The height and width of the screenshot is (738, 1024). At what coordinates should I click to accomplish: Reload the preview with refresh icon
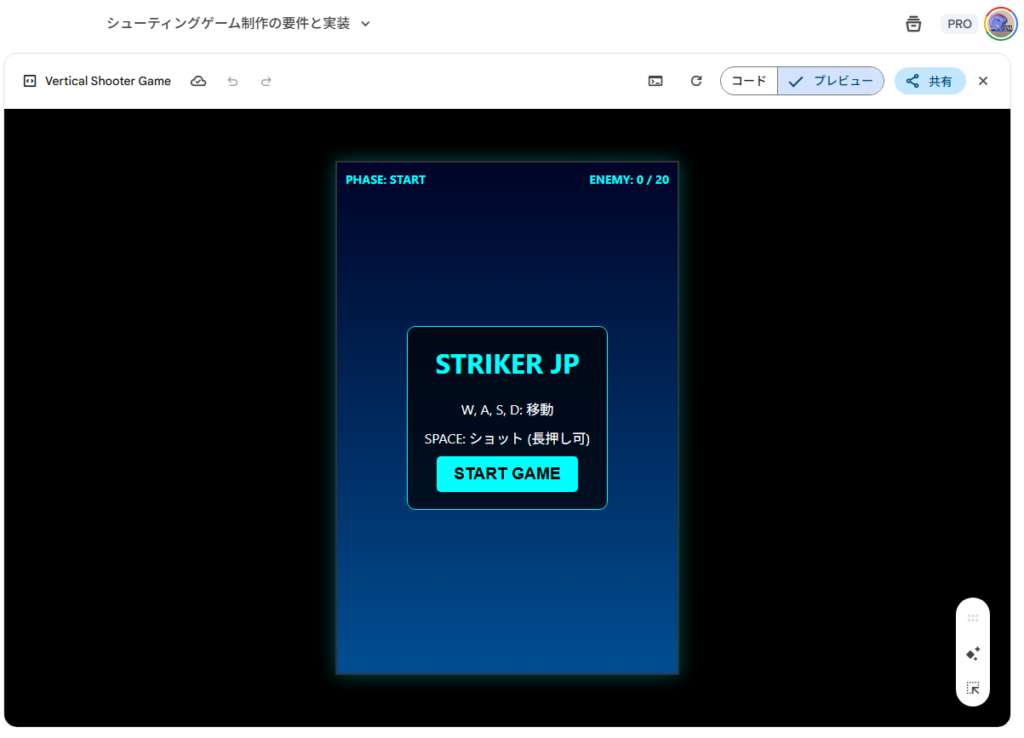click(696, 81)
